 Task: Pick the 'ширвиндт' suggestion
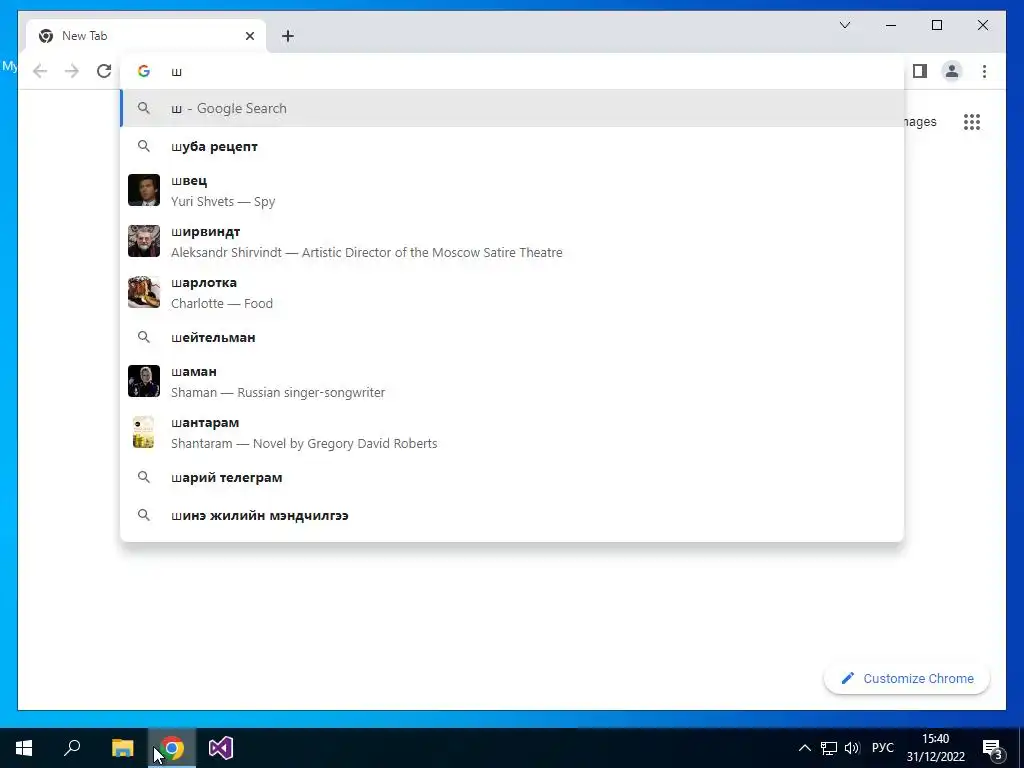point(512,242)
